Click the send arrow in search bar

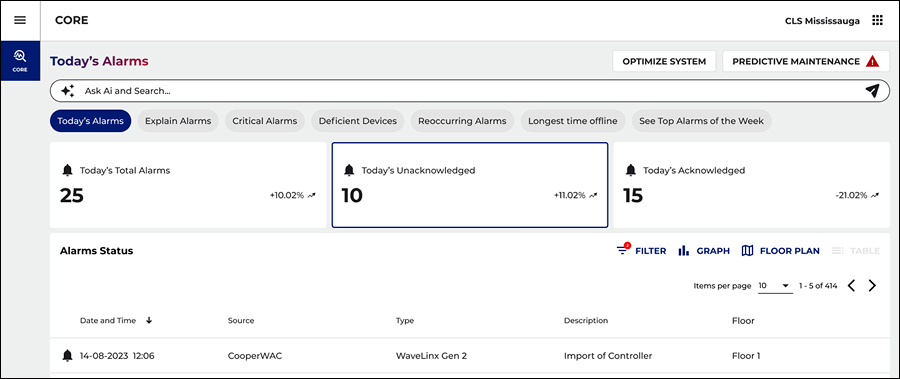tap(872, 91)
